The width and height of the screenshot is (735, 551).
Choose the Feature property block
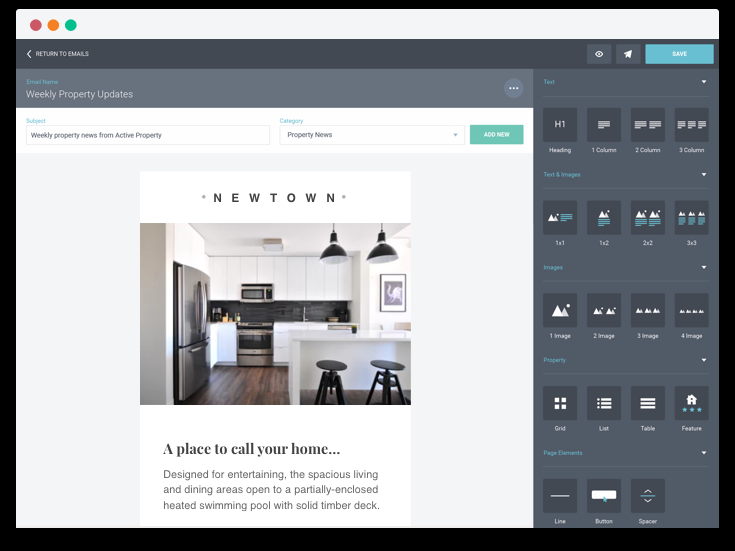coord(691,403)
